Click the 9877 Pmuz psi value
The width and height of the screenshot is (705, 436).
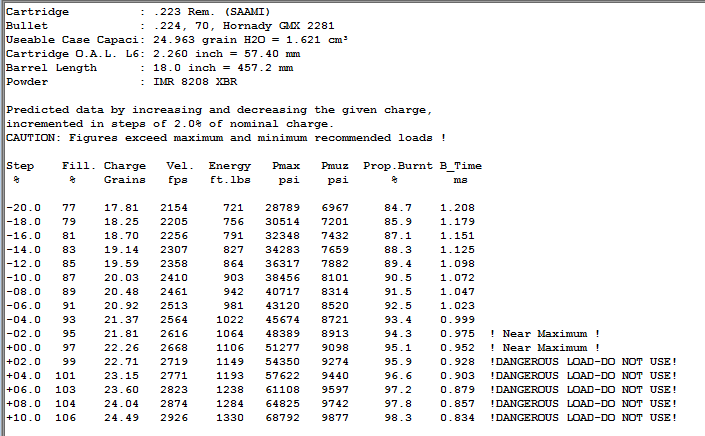[335, 416]
